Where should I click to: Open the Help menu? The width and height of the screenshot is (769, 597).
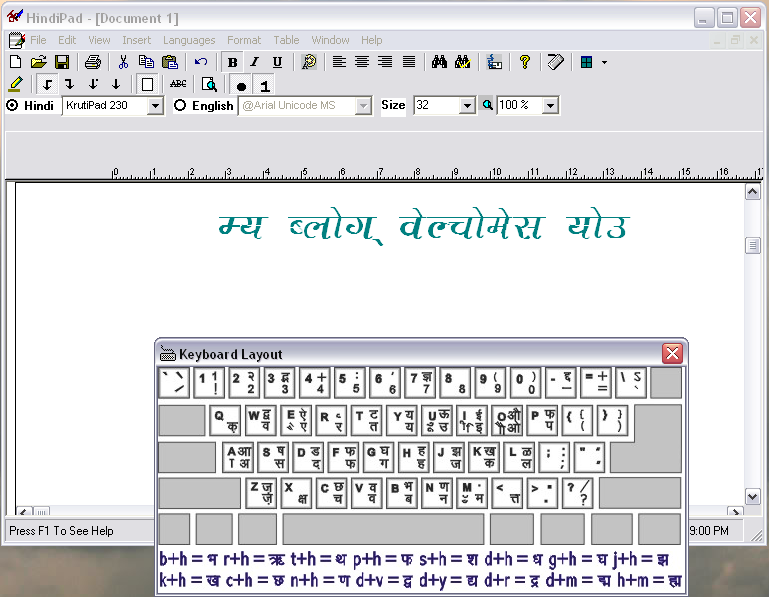click(372, 40)
